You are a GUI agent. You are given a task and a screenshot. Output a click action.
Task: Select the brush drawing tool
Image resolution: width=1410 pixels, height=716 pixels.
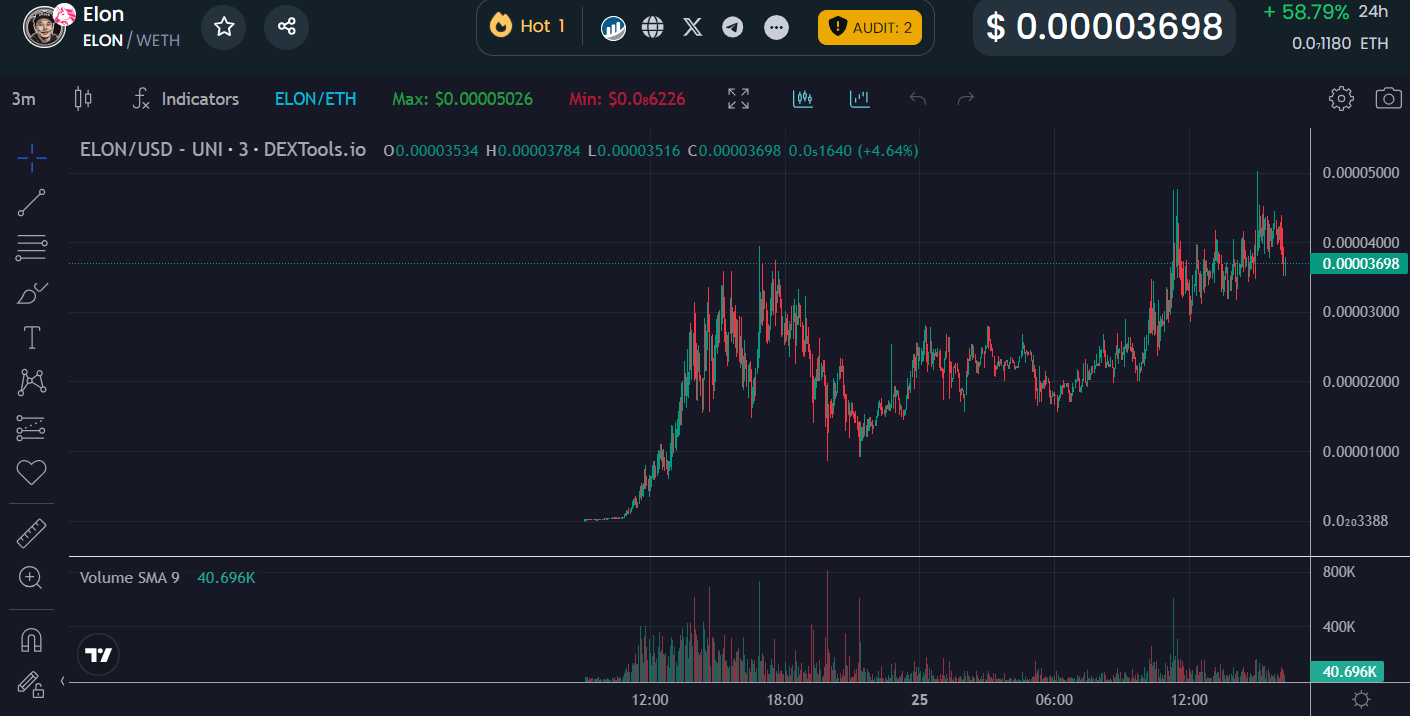pyautogui.click(x=32, y=292)
